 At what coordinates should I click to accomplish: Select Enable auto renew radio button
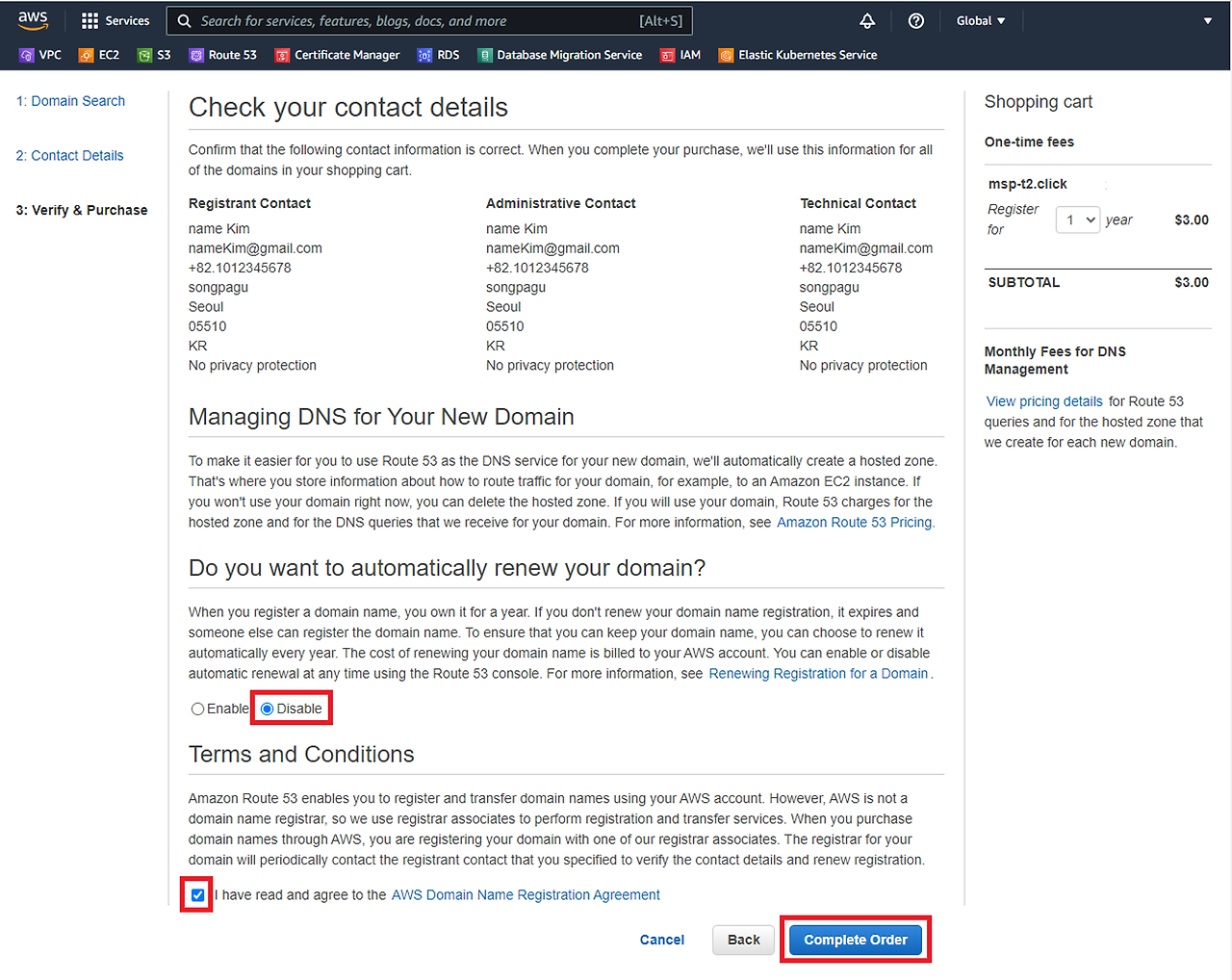pyautogui.click(x=197, y=709)
